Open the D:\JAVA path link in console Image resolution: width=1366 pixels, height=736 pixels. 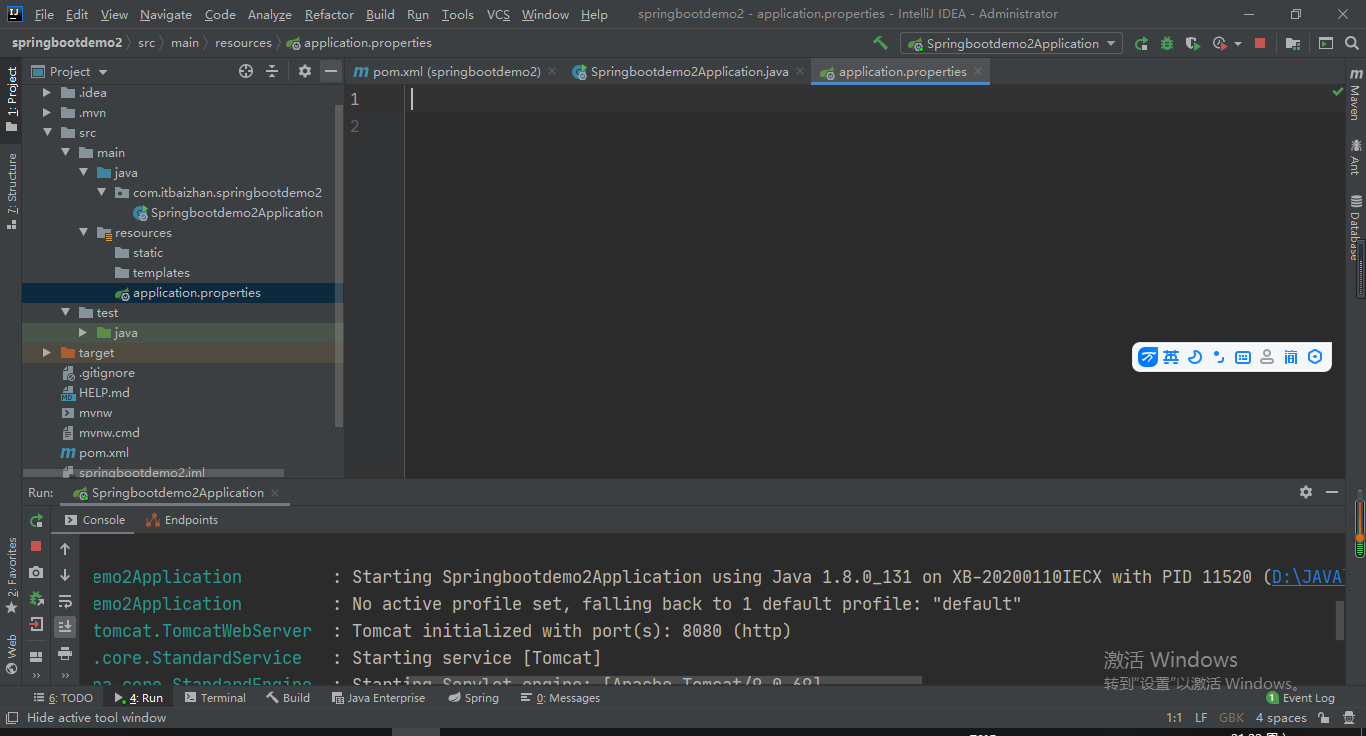(1307, 577)
